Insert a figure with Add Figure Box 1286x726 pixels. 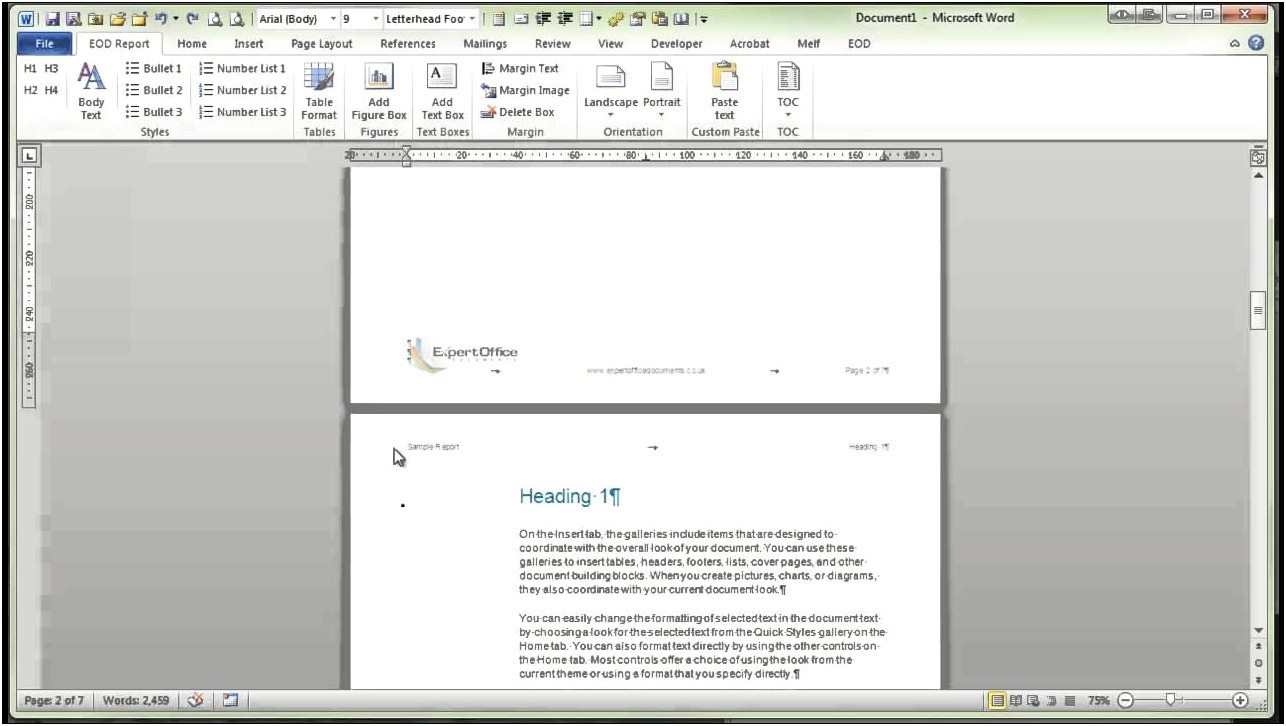click(x=379, y=91)
